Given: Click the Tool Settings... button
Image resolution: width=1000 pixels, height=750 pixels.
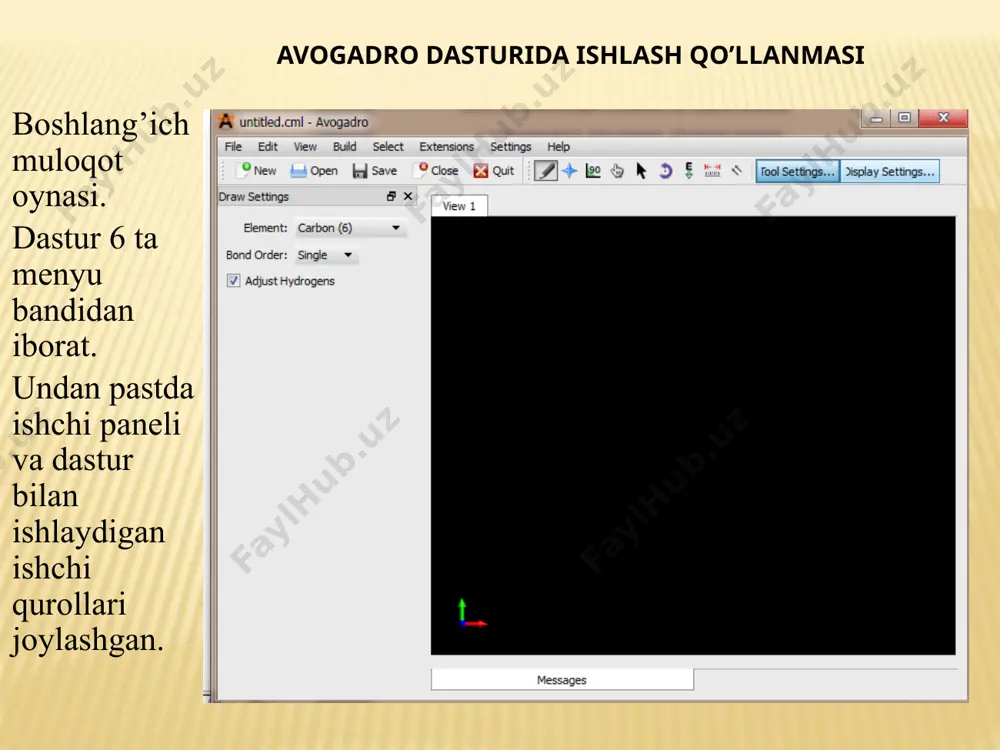Looking at the screenshot, I should pyautogui.click(x=797, y=172).
